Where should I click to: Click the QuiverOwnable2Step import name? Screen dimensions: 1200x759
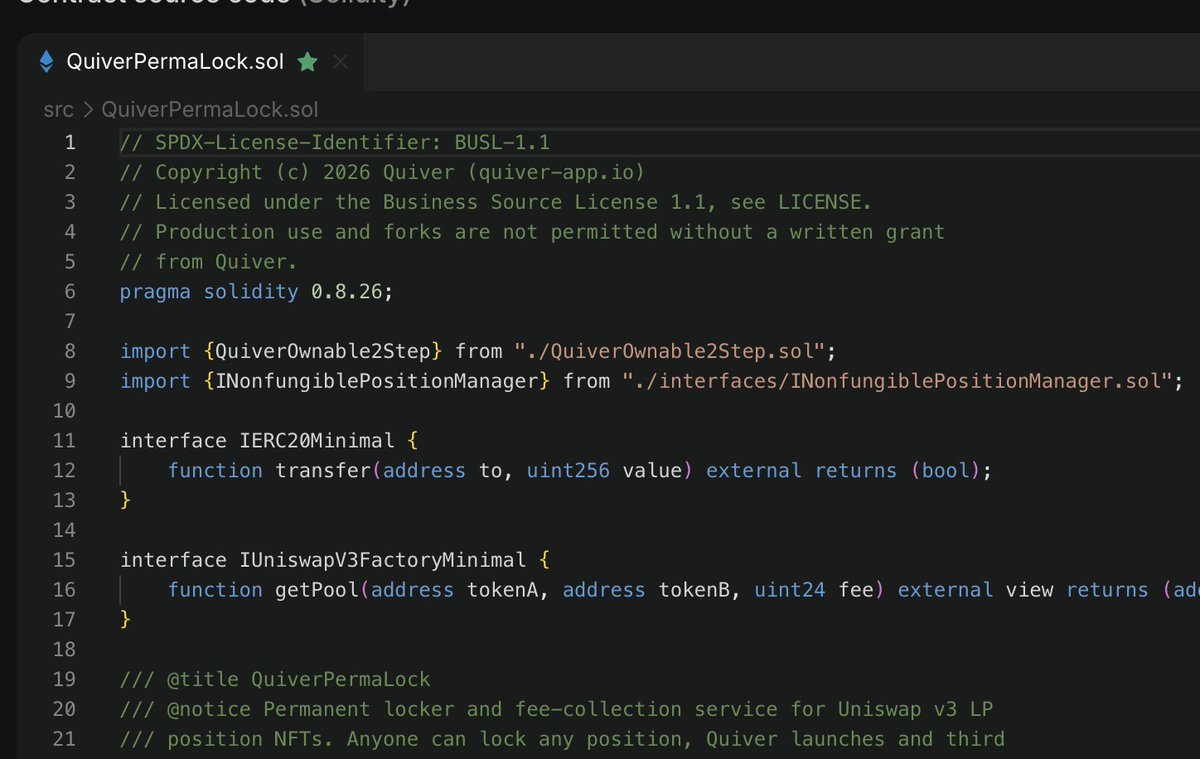tap(323, 351)
